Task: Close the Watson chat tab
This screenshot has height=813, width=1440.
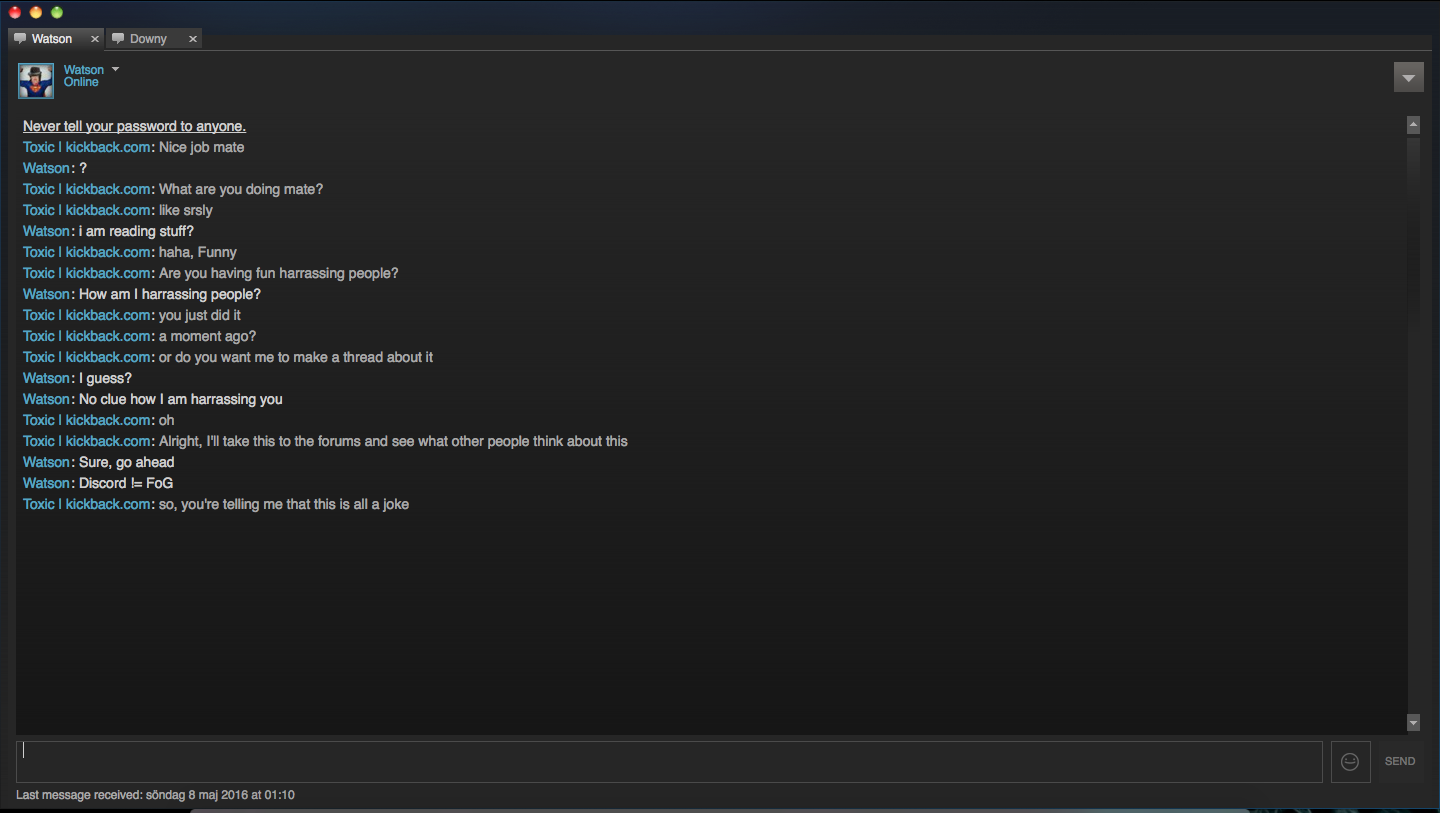Action: (x=95, y=39)
